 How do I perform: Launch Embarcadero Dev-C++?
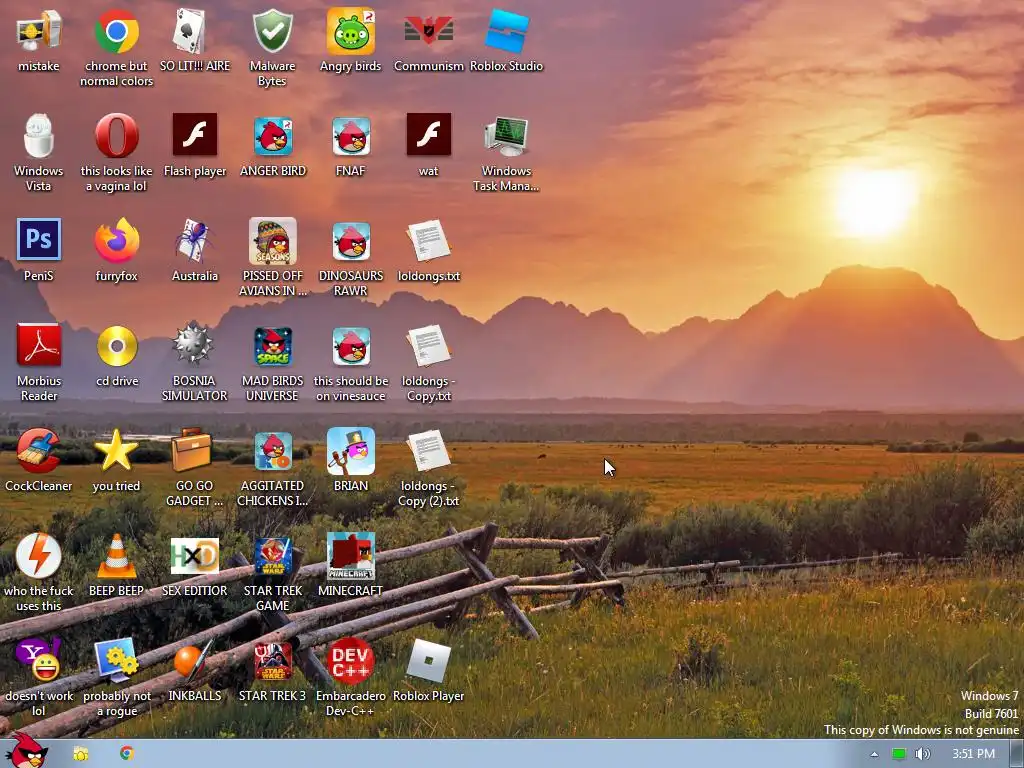click(x=351, y=660)
